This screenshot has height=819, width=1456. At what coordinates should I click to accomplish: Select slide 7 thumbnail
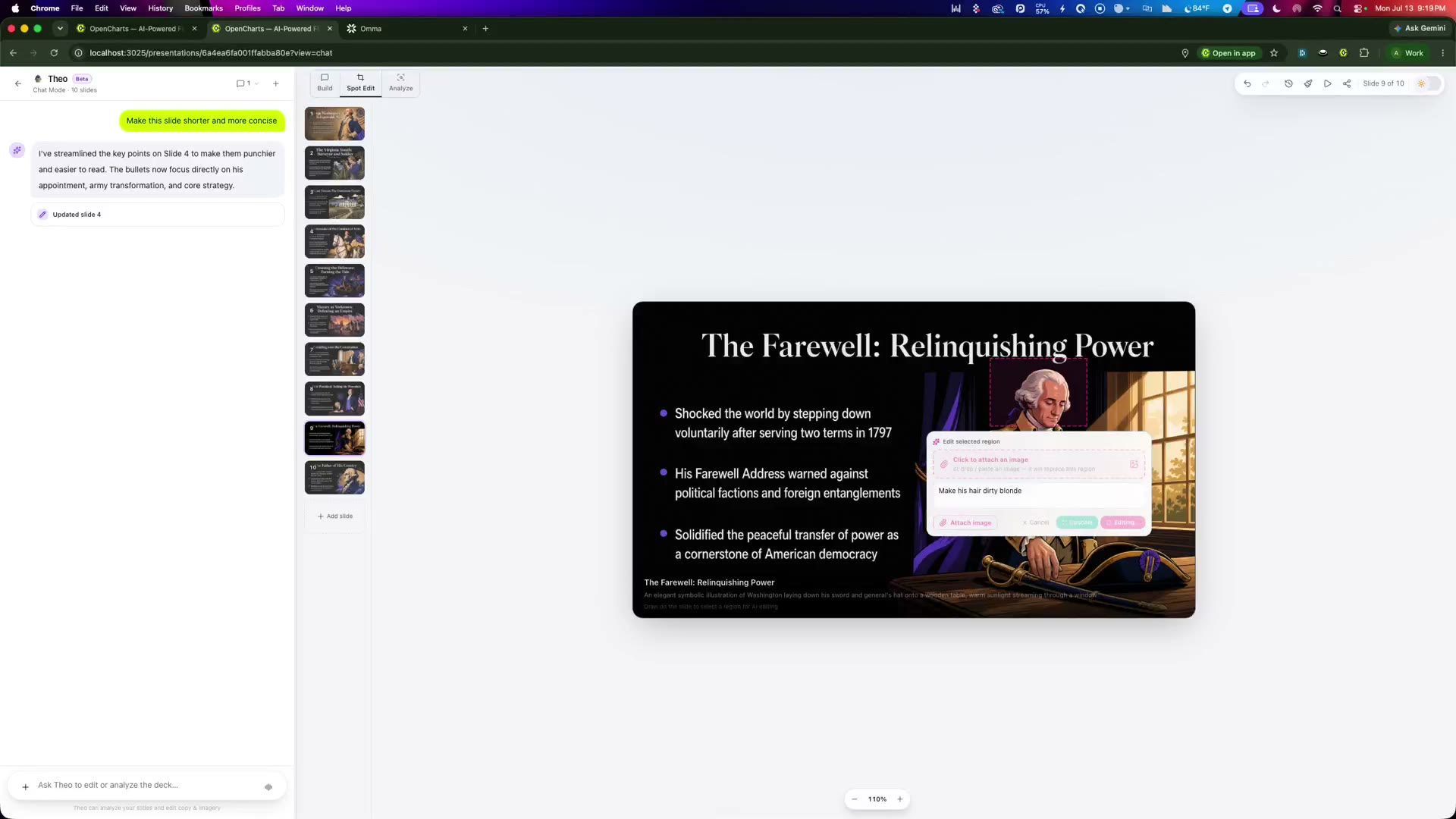coord(334,359)
